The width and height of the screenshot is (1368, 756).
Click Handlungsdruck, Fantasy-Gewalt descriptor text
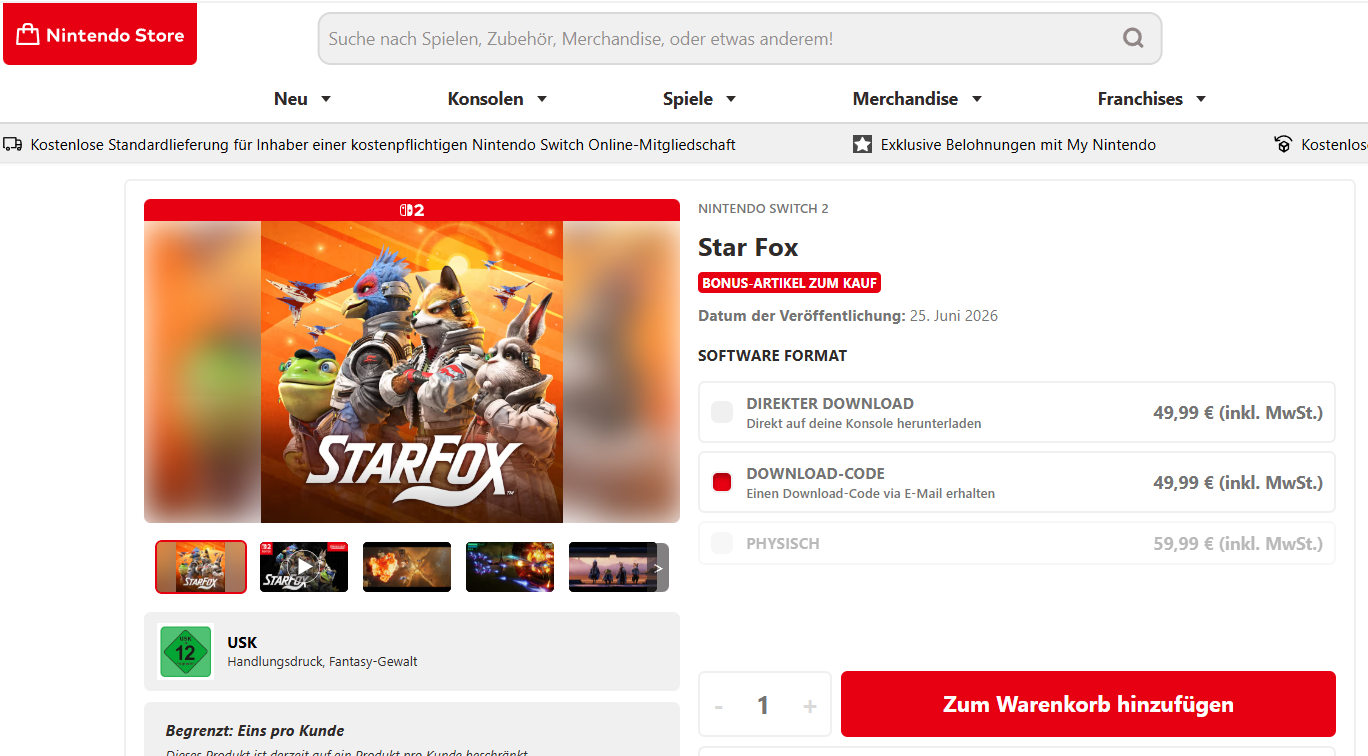pos(322,662)
